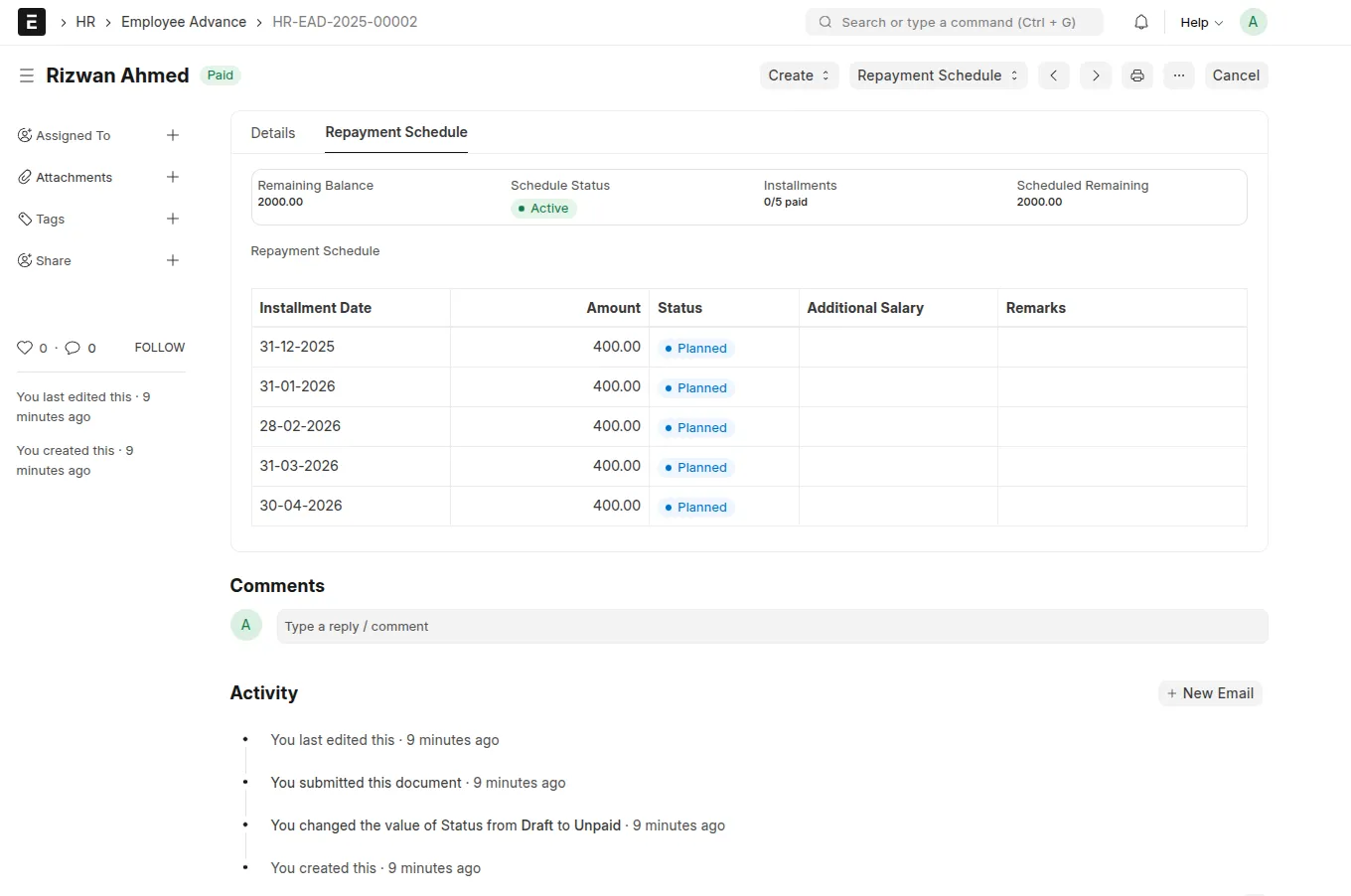
Task: Create a message with New Email
Action: point(1210,692)
